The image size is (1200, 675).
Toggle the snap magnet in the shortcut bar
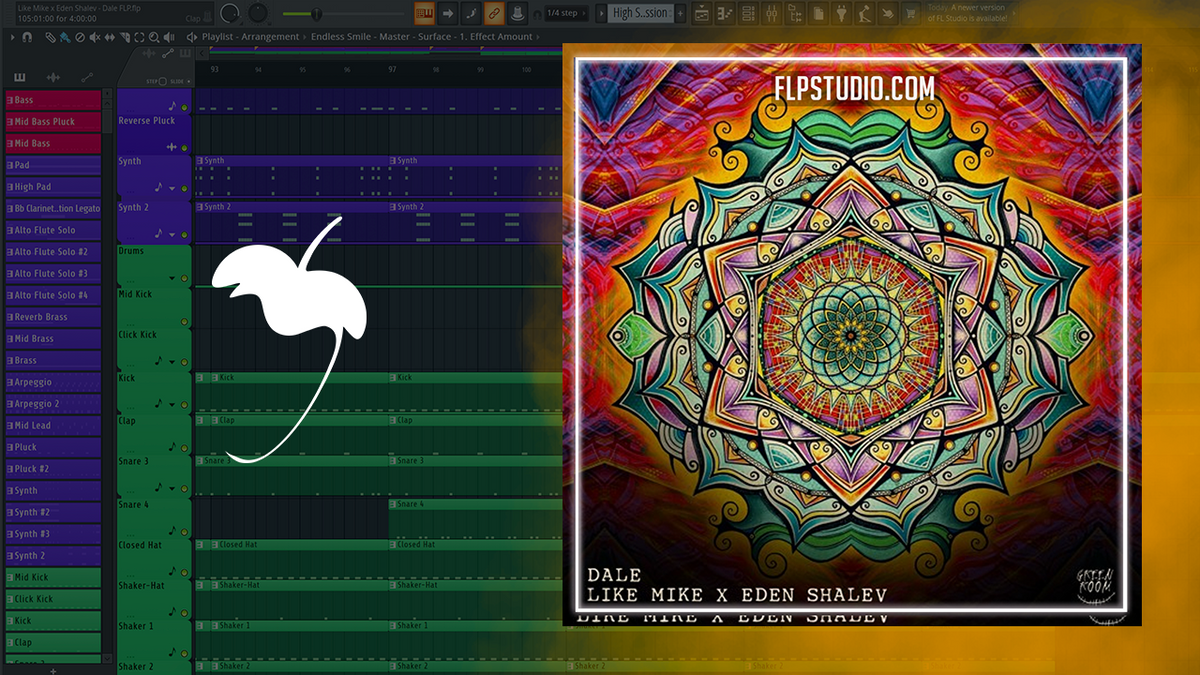coord(27,37)
